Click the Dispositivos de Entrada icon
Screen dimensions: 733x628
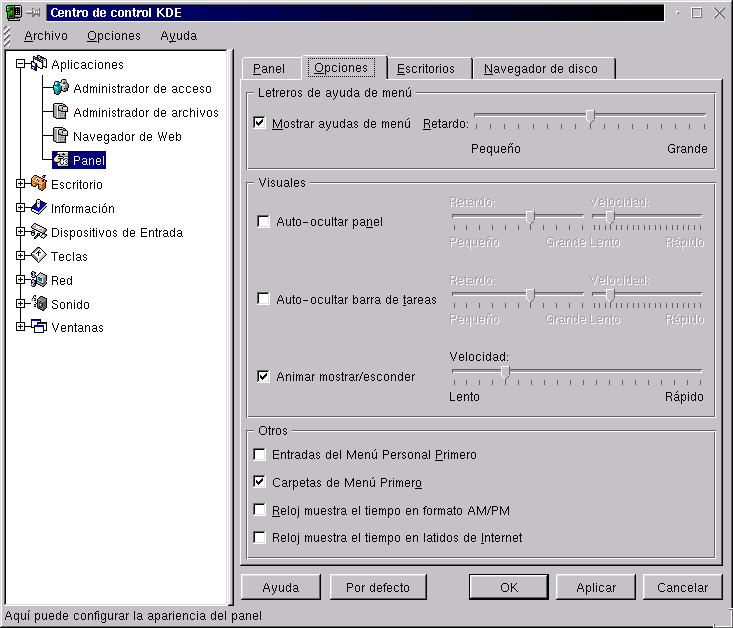pyautogui.click(x=39, y=232)
